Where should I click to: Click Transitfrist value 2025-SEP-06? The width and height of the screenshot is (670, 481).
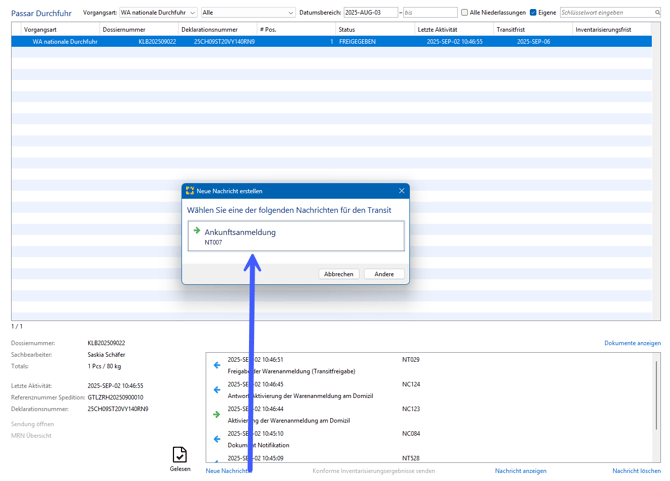(533, 41)
